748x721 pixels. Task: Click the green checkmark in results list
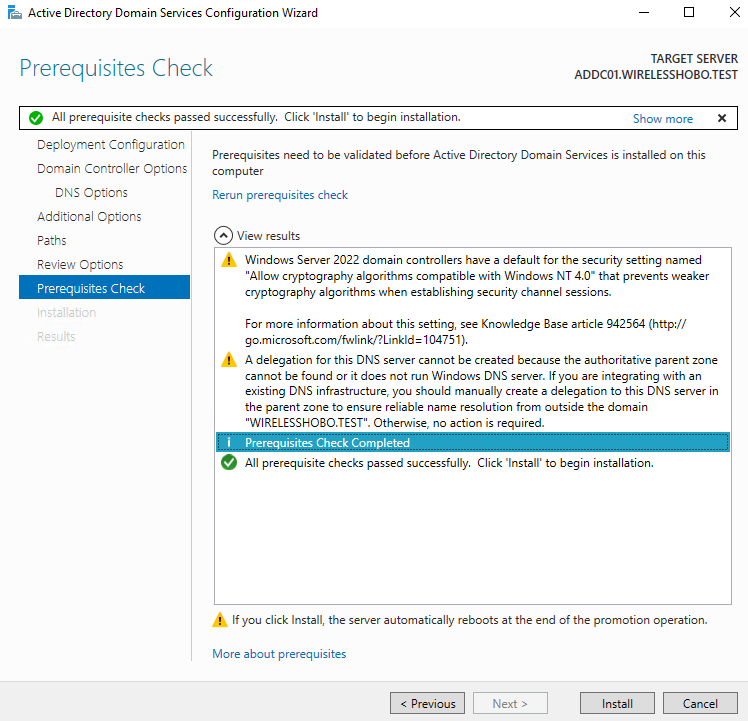[229, 463]
